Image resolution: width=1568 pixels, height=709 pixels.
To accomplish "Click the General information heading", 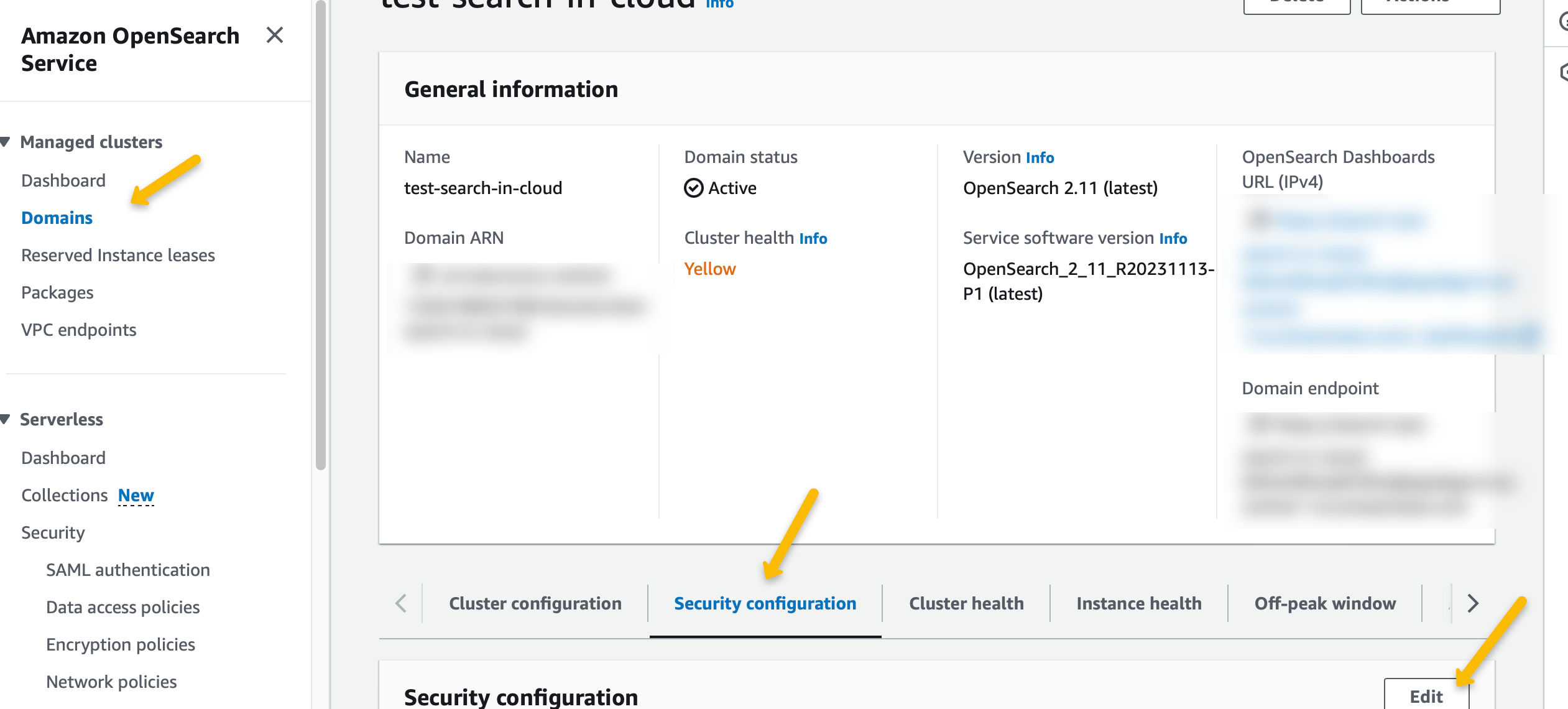I will click(x=511, y=89).
